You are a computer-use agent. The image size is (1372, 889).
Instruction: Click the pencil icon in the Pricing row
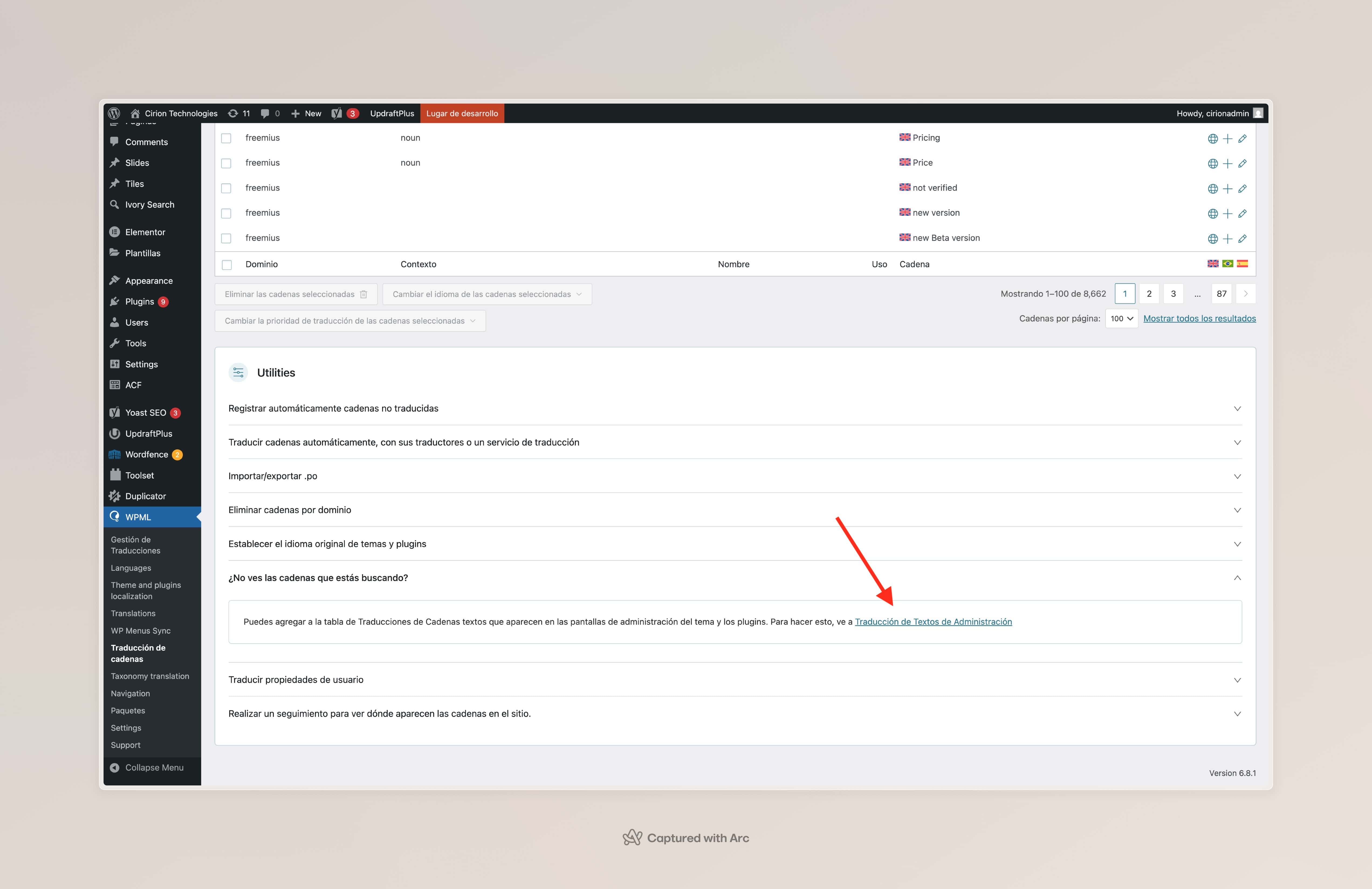(x=1242, y=138)
